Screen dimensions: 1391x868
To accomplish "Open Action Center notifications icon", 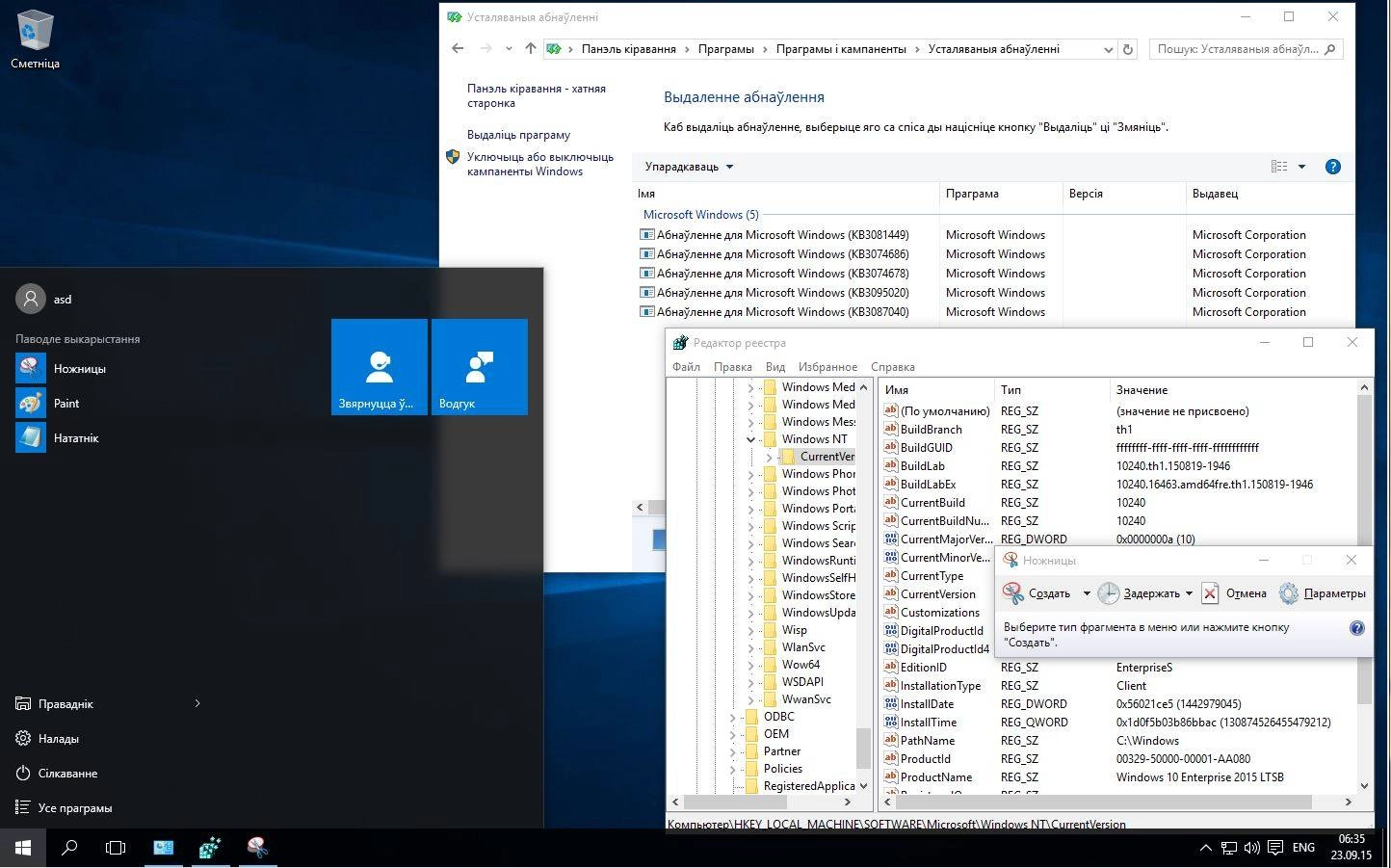I will (1275, 848).
